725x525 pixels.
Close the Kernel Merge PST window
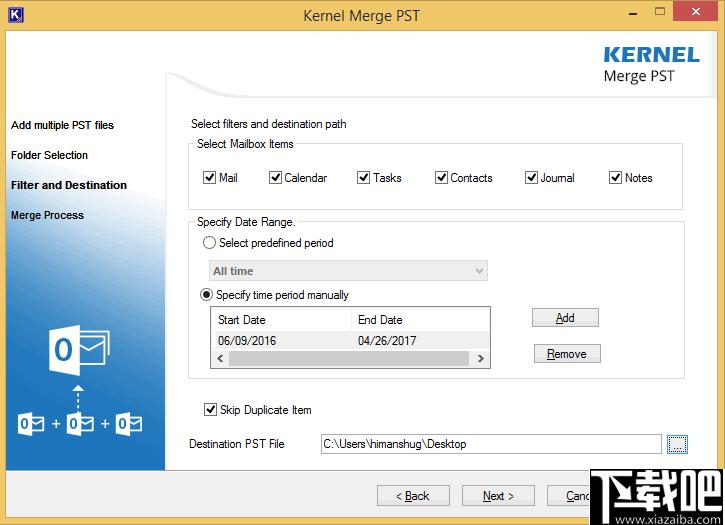(x=695, y=12)
